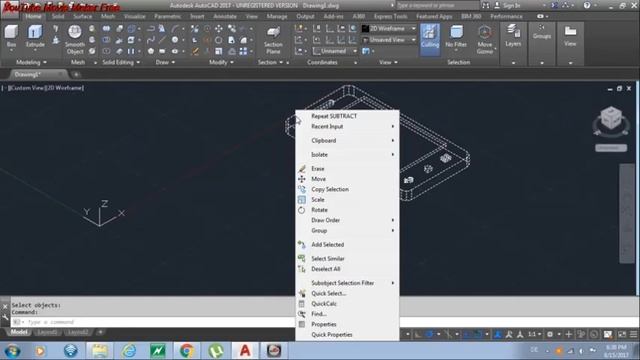Switch to the Annotate ribbon tab
640x360 pixels.
225,16
